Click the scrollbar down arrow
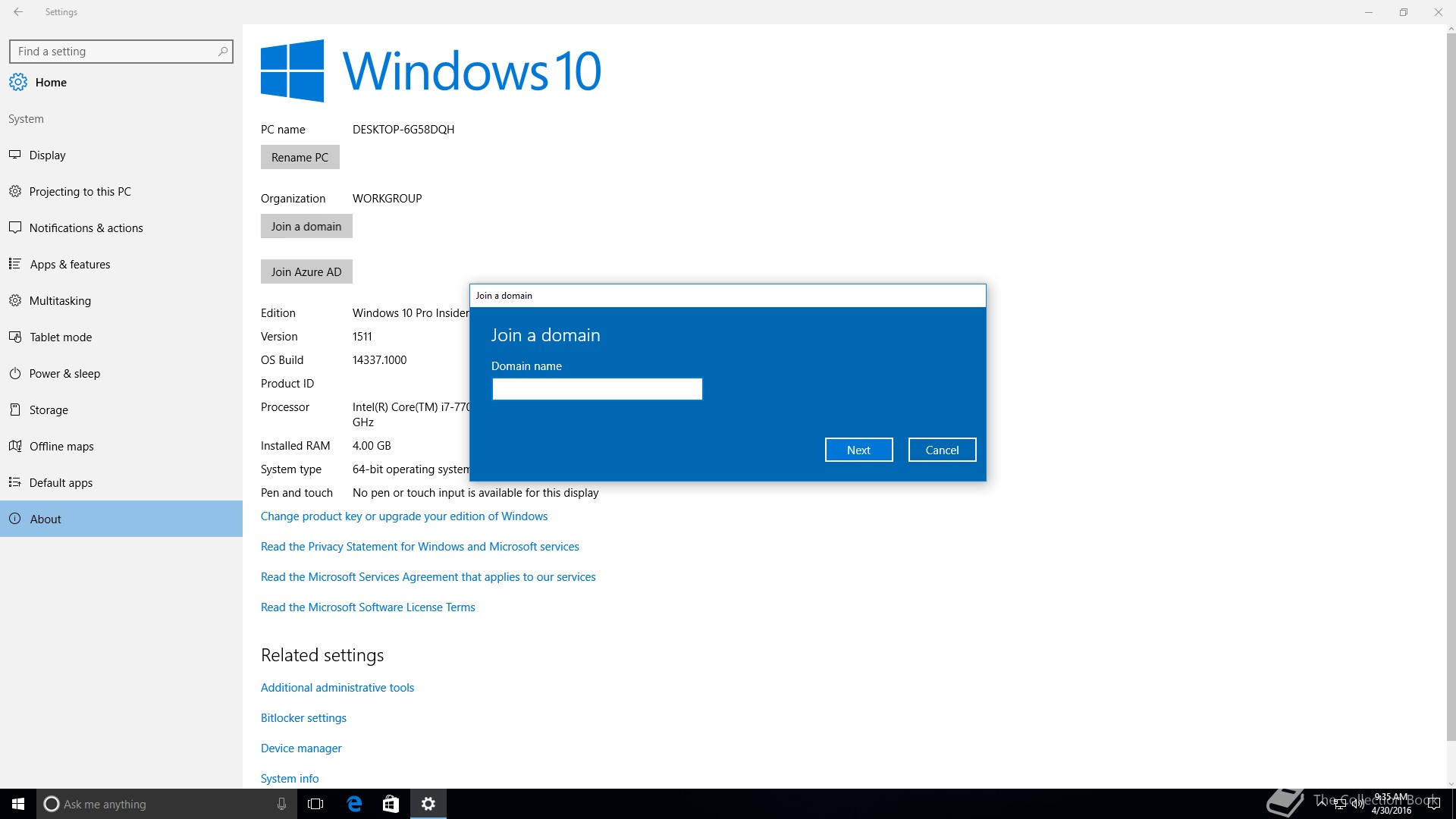1456x819 pixels. click(1451, 784)
